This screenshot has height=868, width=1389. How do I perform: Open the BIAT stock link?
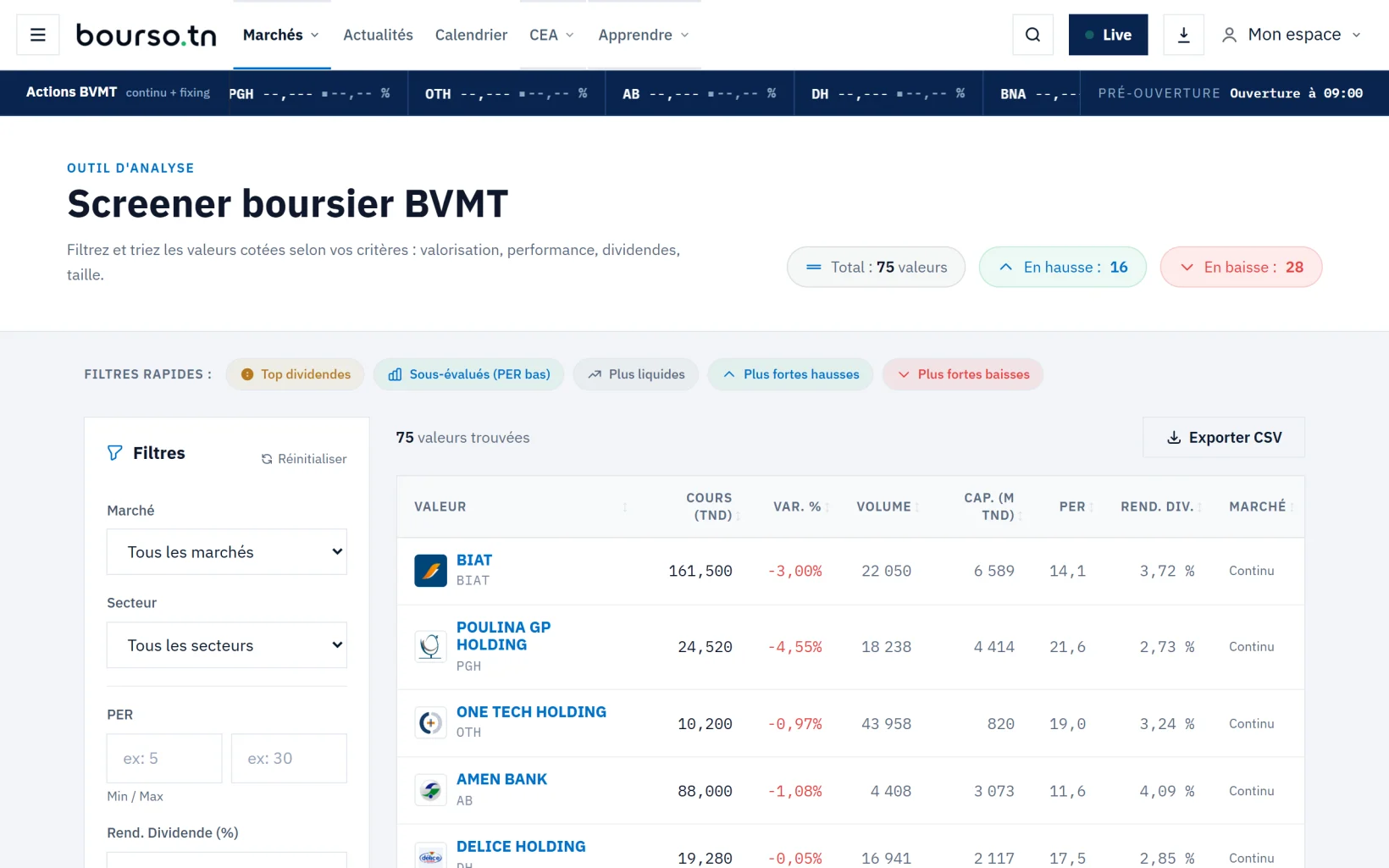coord(474,561)
